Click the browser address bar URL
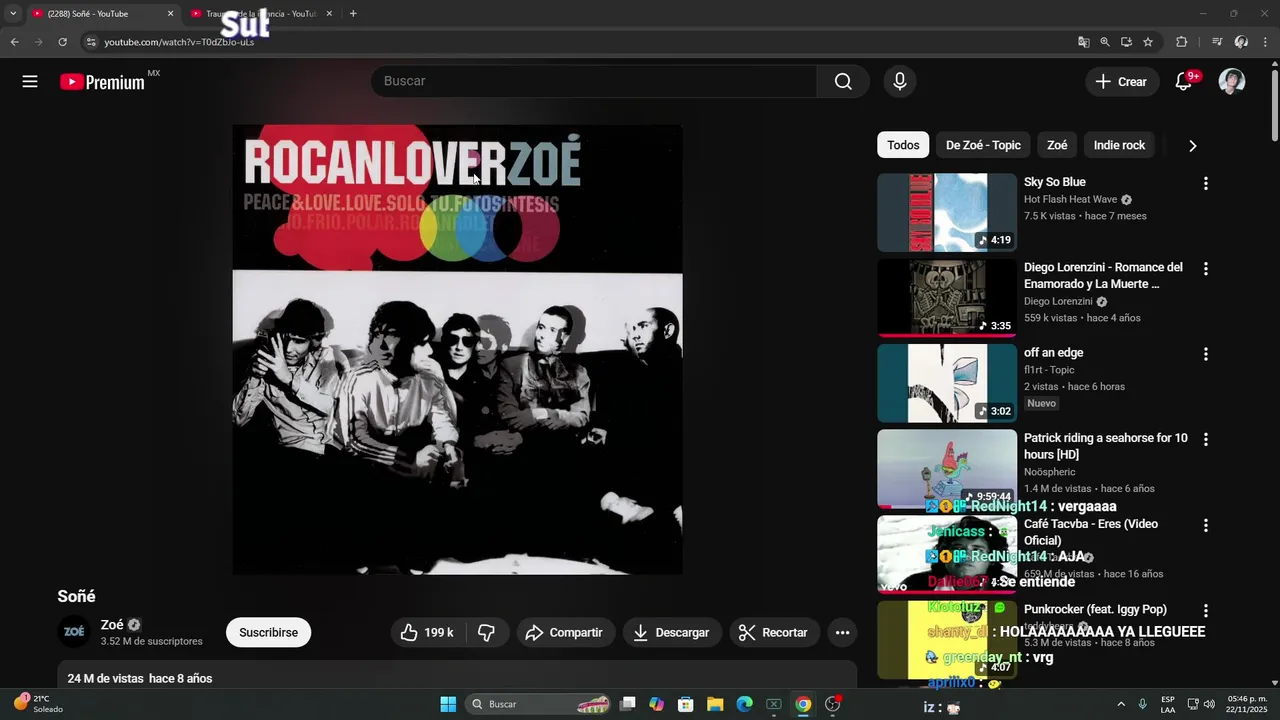This screenshot has width=1280, height=720. tap(179, 42)
